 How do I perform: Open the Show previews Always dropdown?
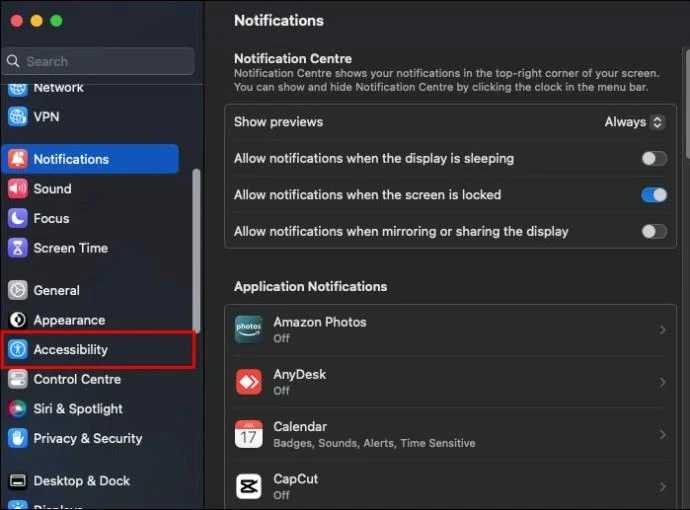[x=634, y=122]
